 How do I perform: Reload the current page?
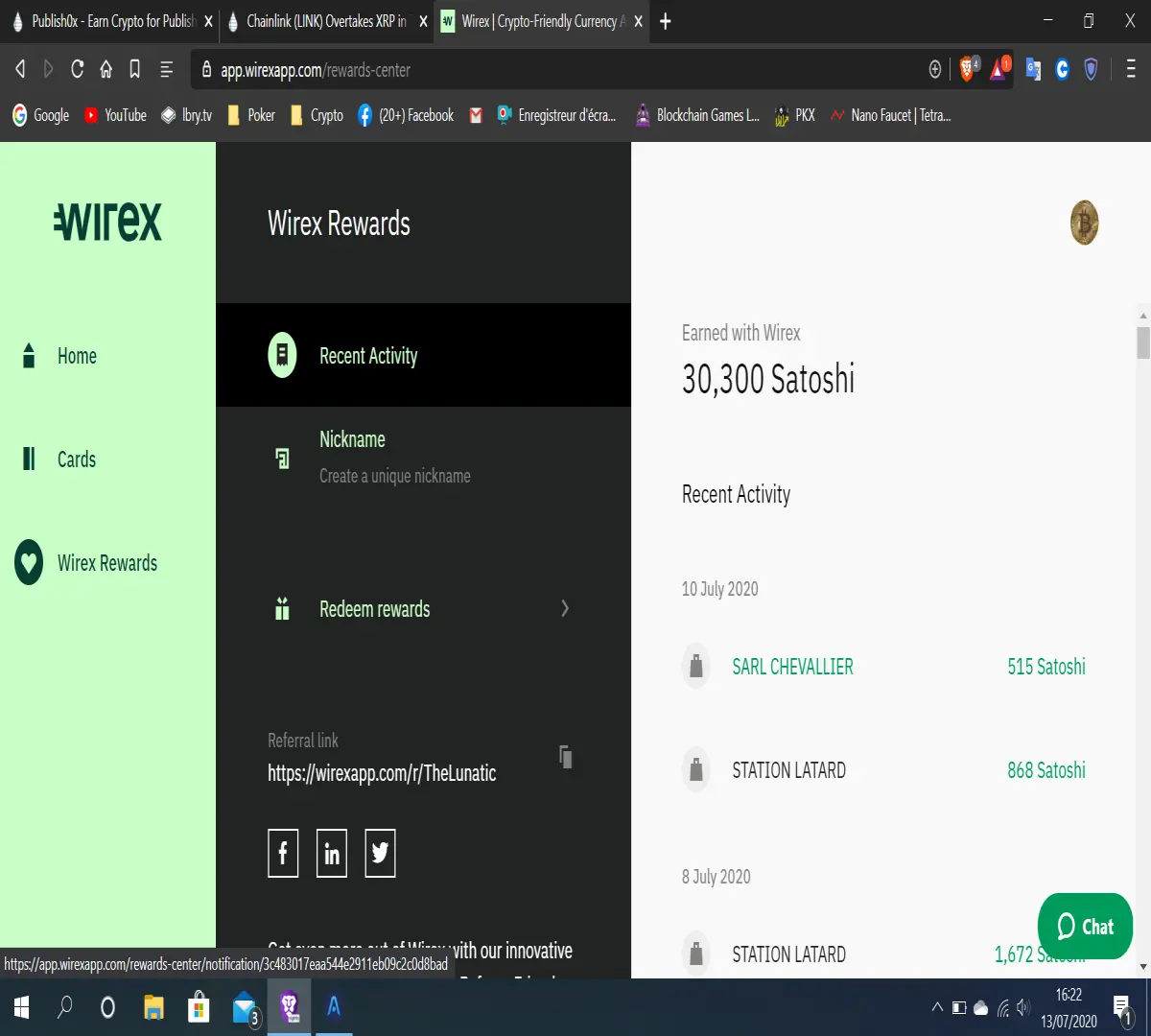click(x=78, y=69)
